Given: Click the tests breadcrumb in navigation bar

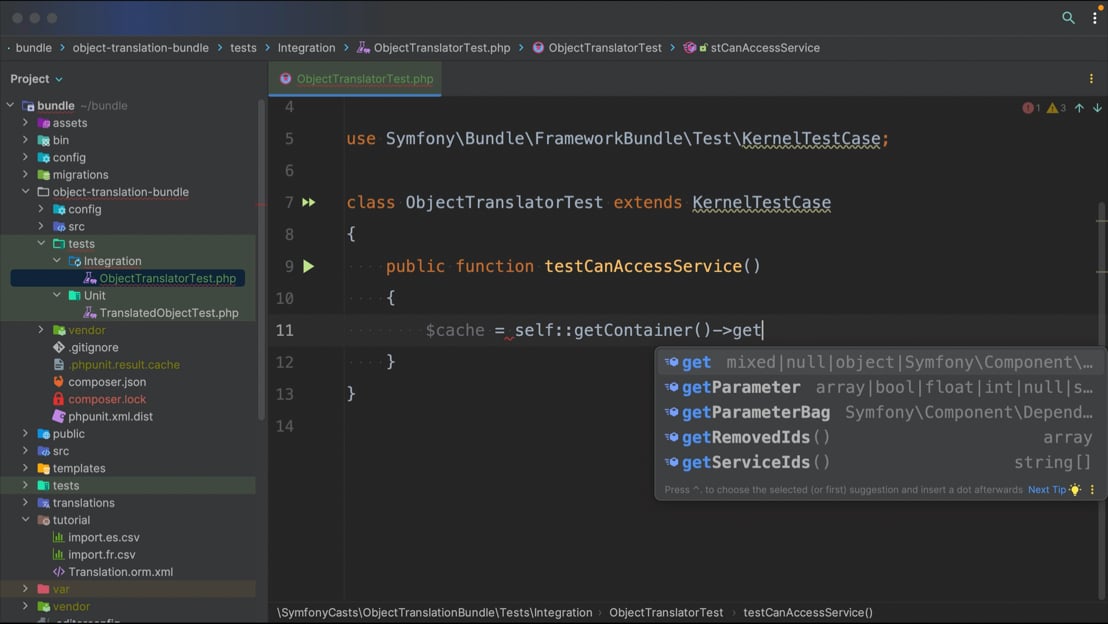Looking at the screenshot, I should 243,48.
